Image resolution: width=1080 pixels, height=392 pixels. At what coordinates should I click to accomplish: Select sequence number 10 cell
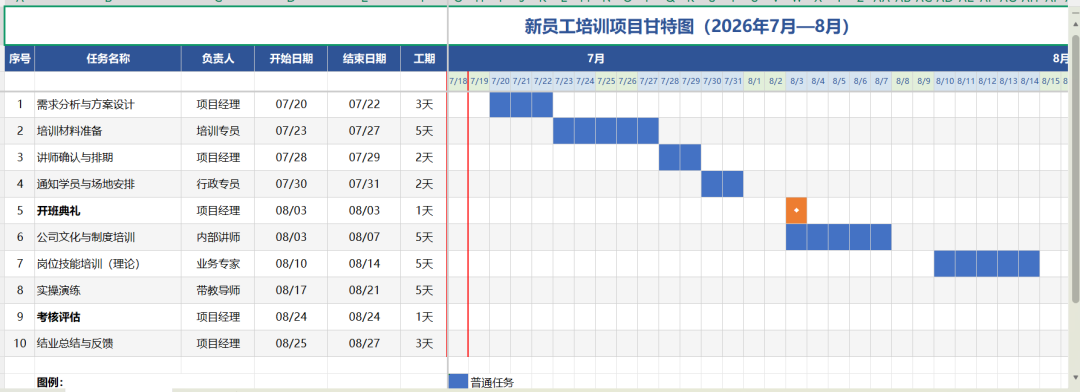point(19,343)
